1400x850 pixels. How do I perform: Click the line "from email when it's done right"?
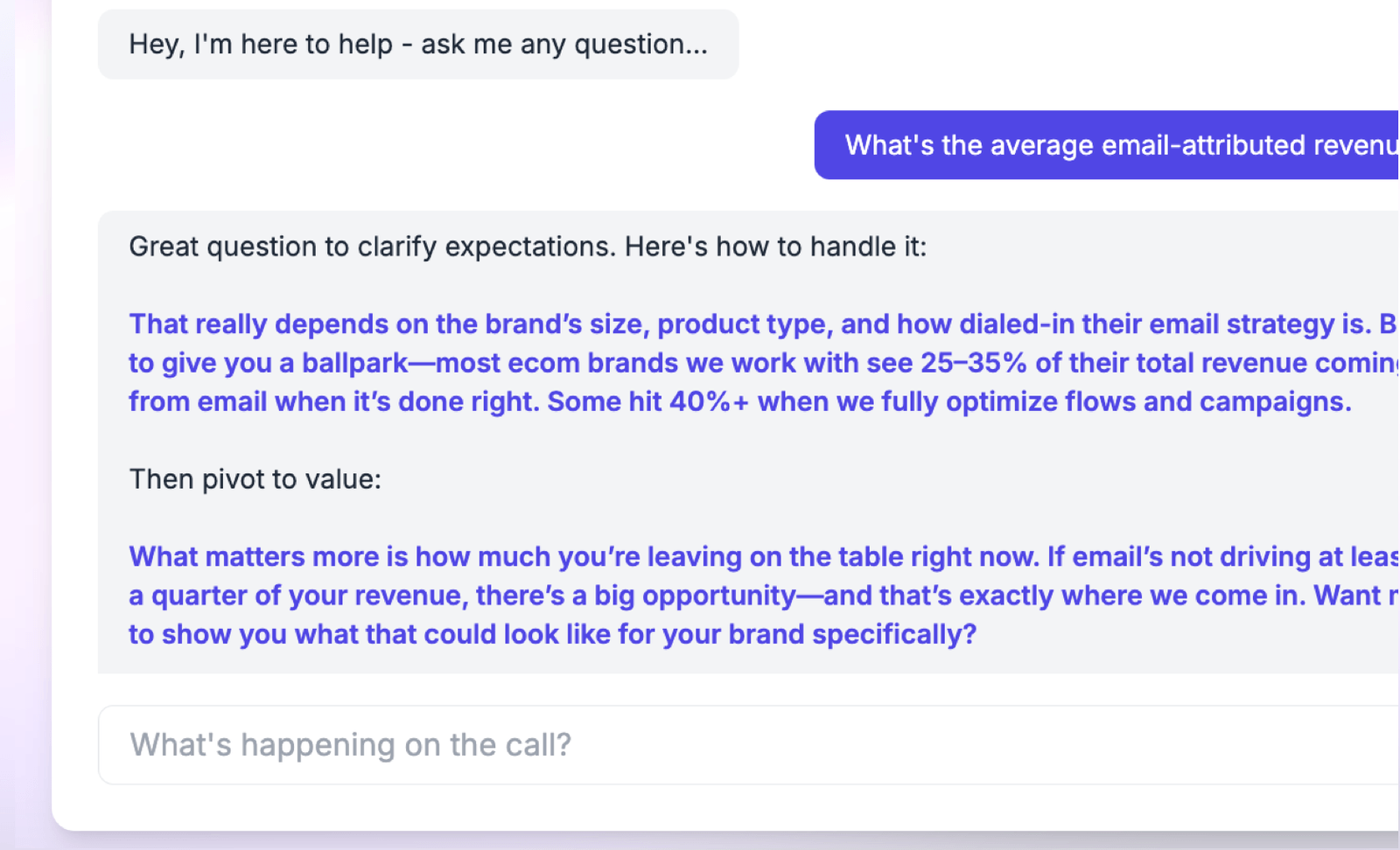[x=332, y=402]
